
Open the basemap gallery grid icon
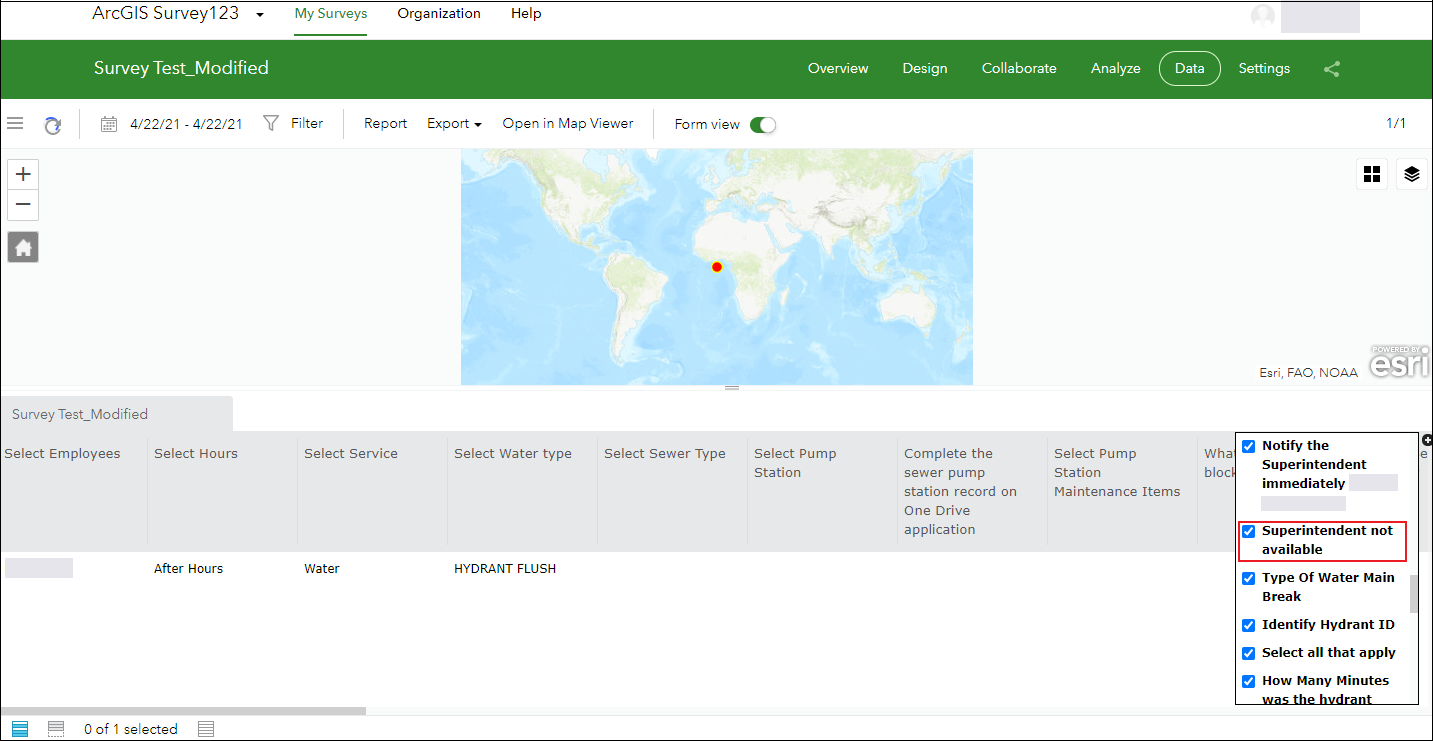tap(1371, 174)
